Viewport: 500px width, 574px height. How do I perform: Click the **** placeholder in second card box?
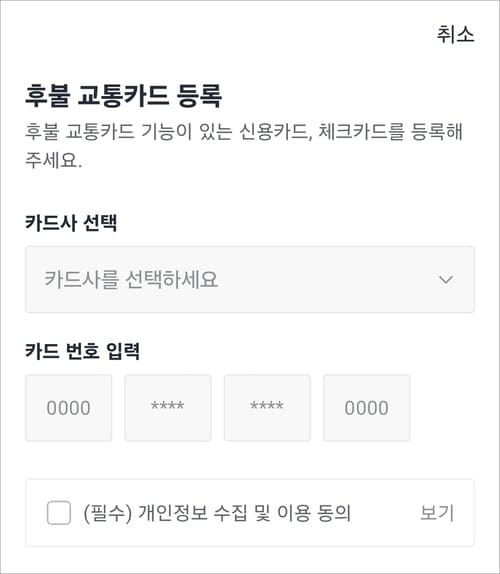point(168,406)
